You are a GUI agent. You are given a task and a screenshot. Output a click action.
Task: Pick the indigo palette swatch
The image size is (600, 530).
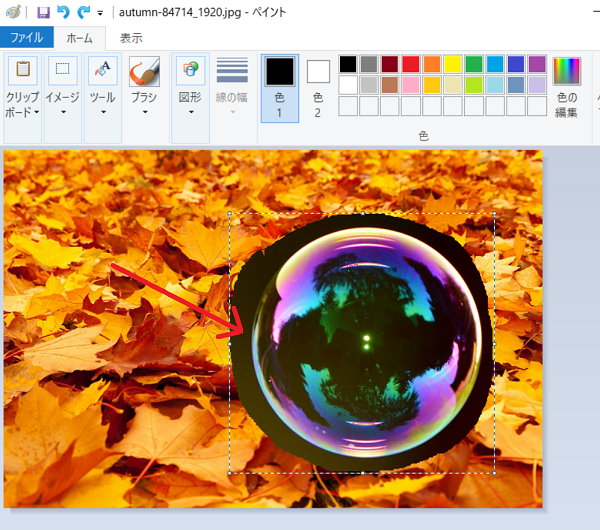pyautogui.click(x=516, y=64)
